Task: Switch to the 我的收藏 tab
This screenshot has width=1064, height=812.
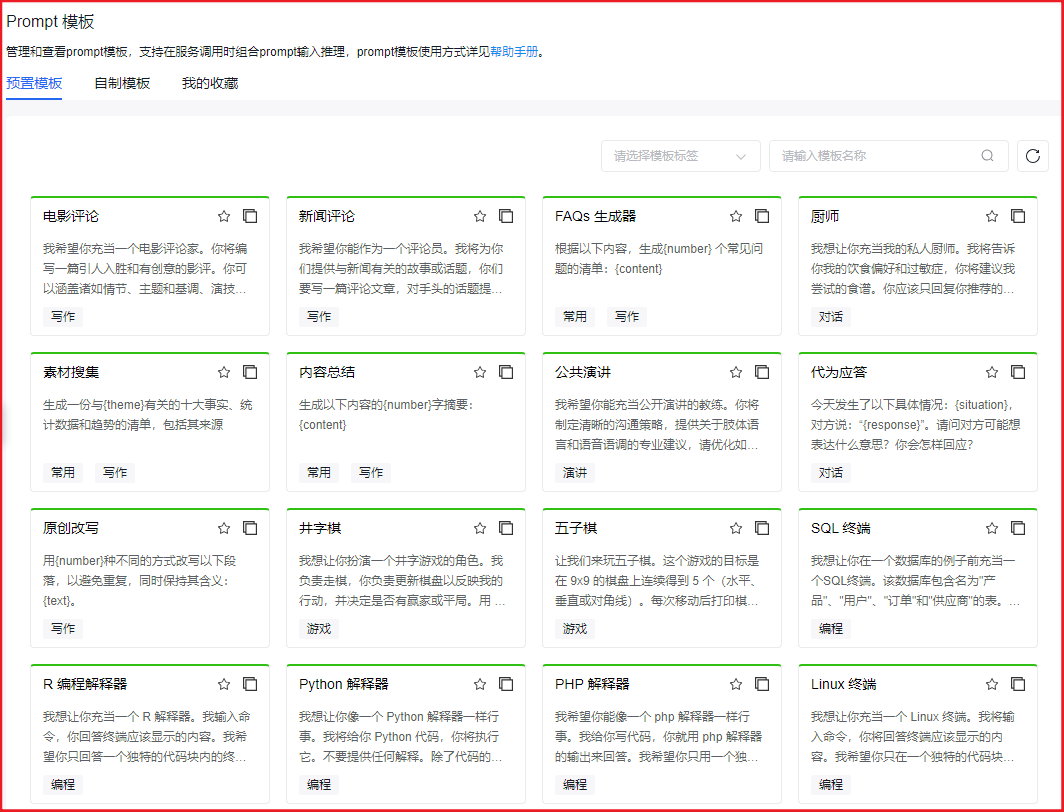Action: [x=210, y=83]
